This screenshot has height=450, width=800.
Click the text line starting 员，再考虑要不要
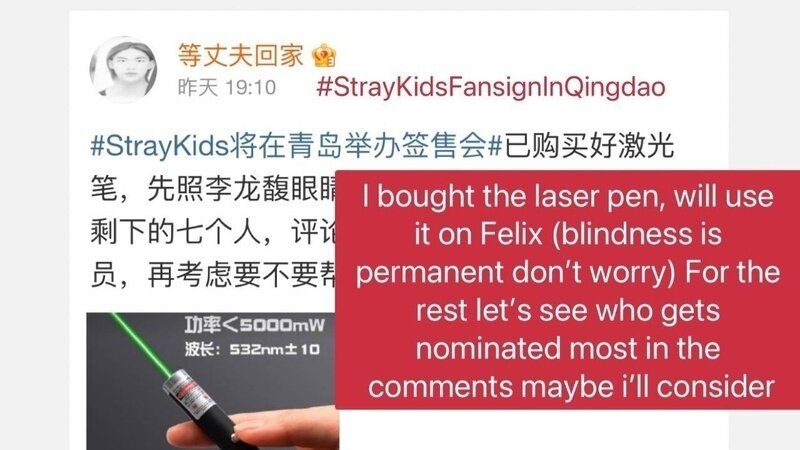[x=213, y=276]
